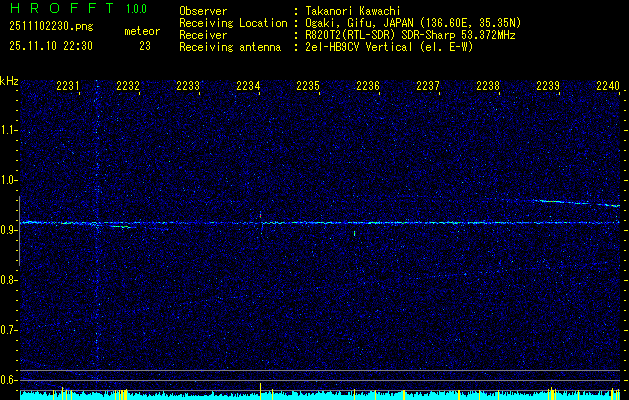Click frequency axis label 0.8
Viewport: 629px width, 400px height.
[8, 280]
